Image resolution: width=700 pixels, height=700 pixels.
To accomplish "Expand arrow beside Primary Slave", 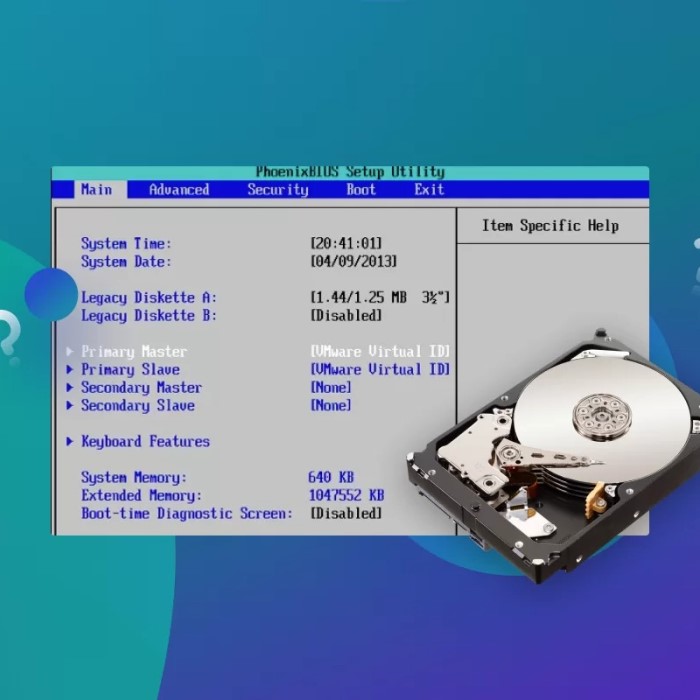I will pos(70,370).
